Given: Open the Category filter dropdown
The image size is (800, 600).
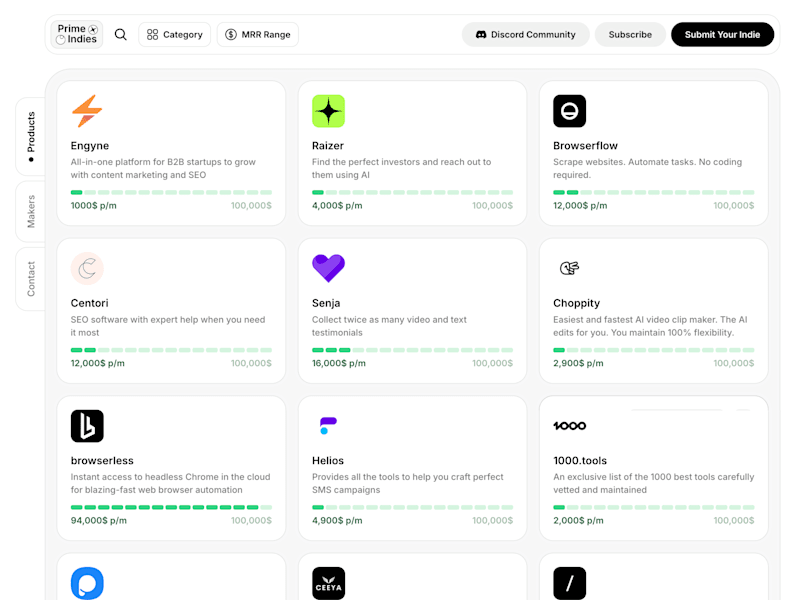Looking at the screenshot, I should [174, 34].
